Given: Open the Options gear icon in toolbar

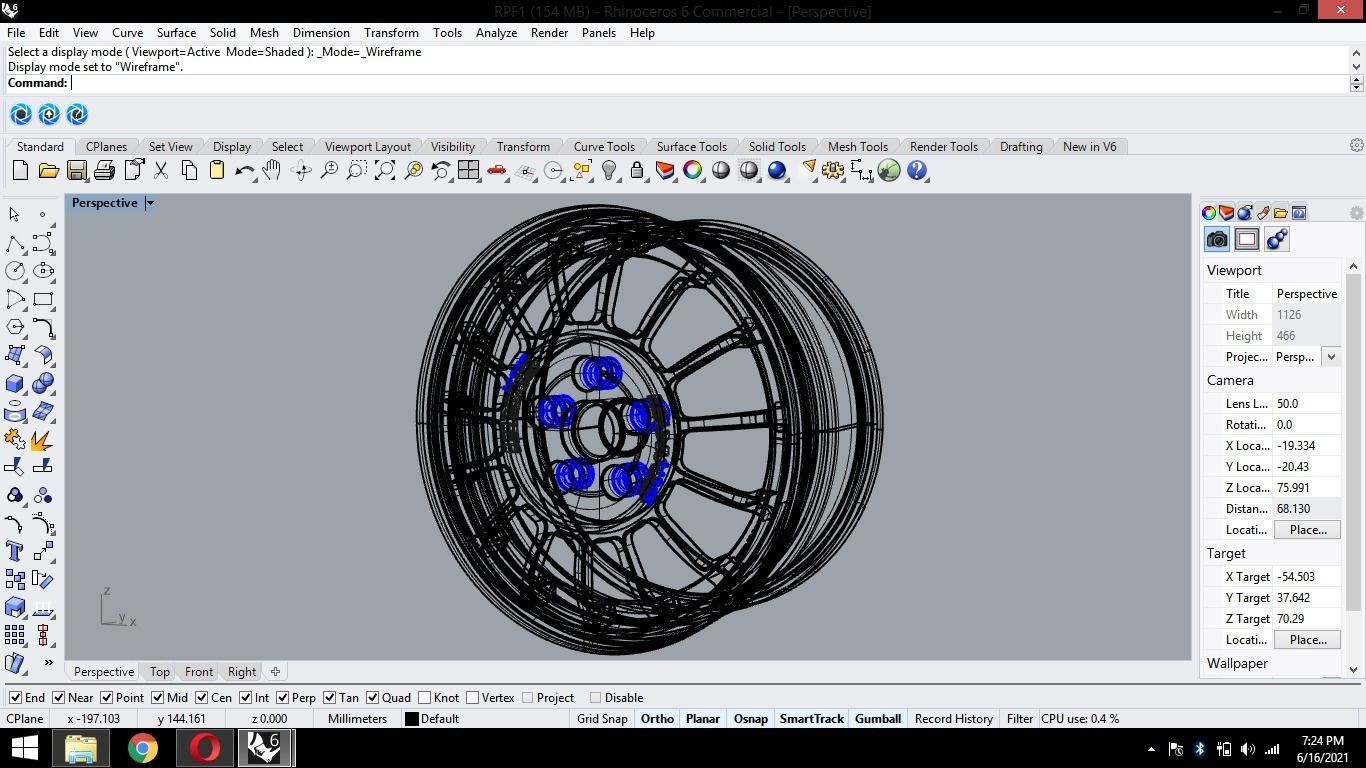Looking at the screenshot, I should pyautogui.click(x=833, y=171).
